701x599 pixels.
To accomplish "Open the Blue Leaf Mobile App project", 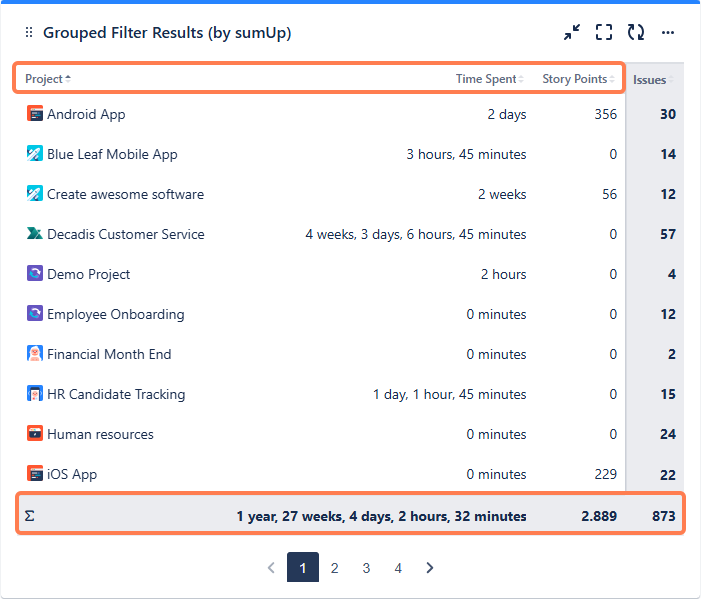I will 112,154.
